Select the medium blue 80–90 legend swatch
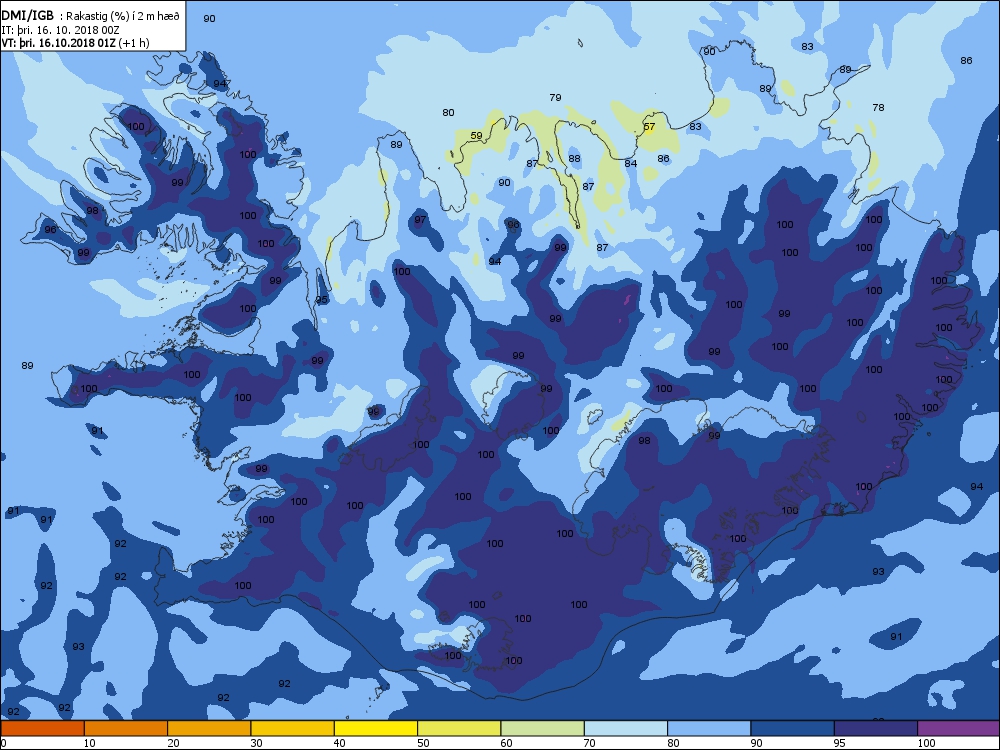 (709, 728)
